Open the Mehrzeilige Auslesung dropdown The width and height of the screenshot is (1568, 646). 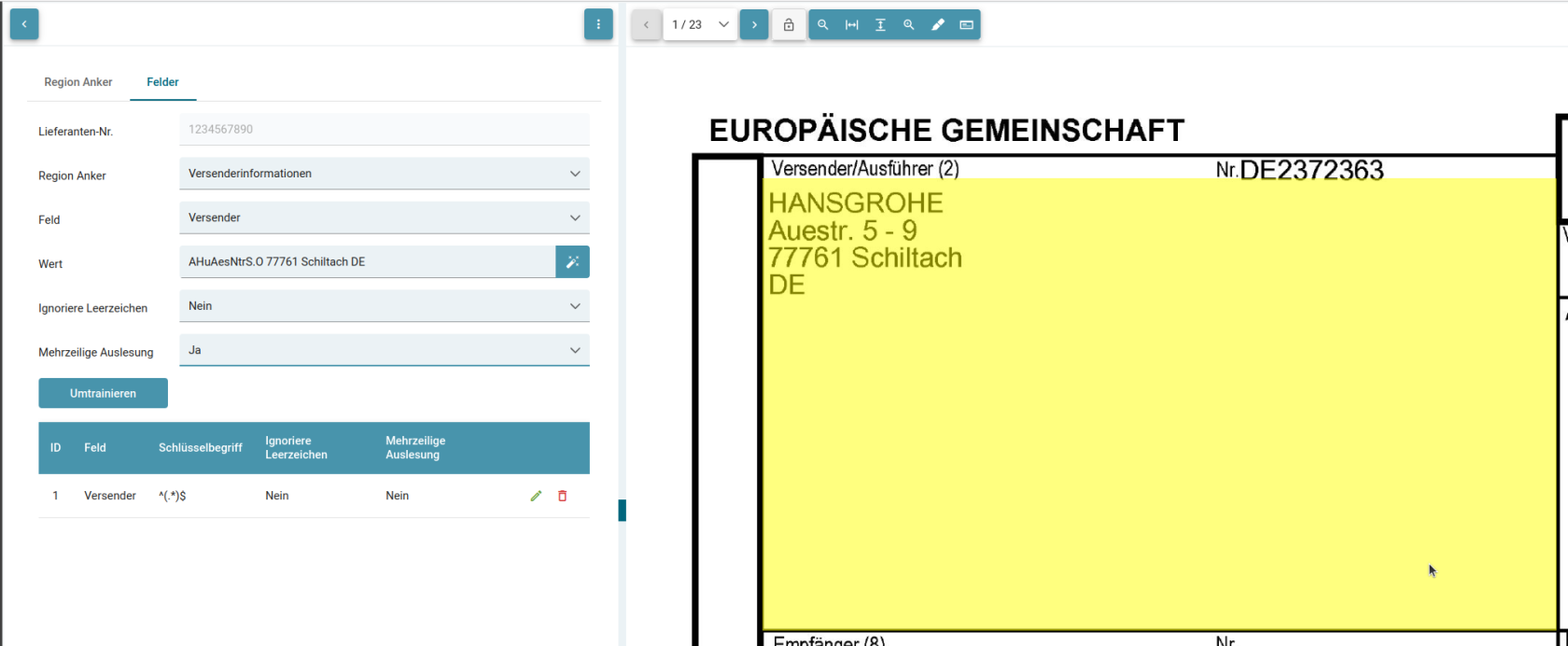pos(384,350)
